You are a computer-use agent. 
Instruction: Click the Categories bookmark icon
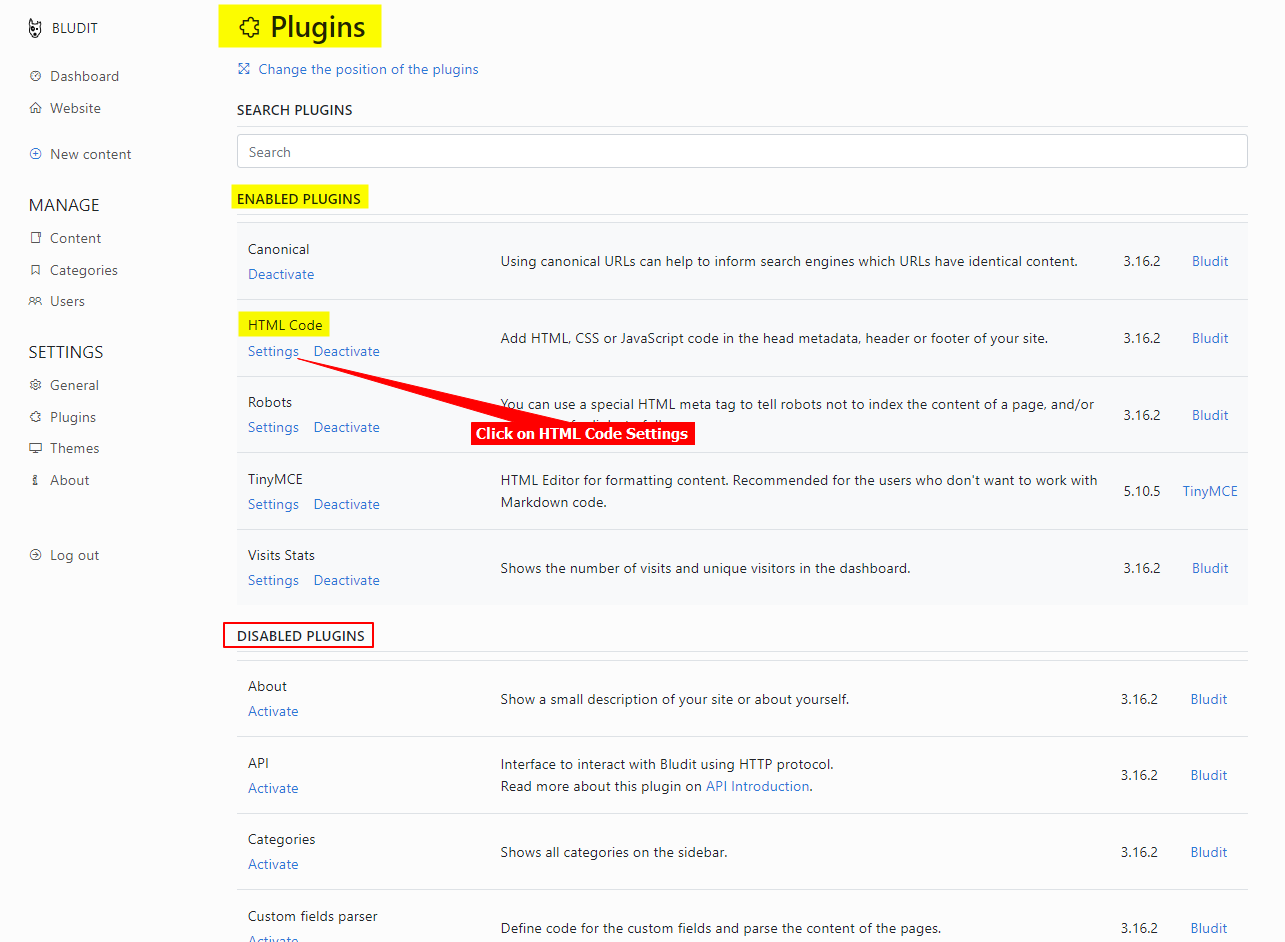(x=36, y=270)
